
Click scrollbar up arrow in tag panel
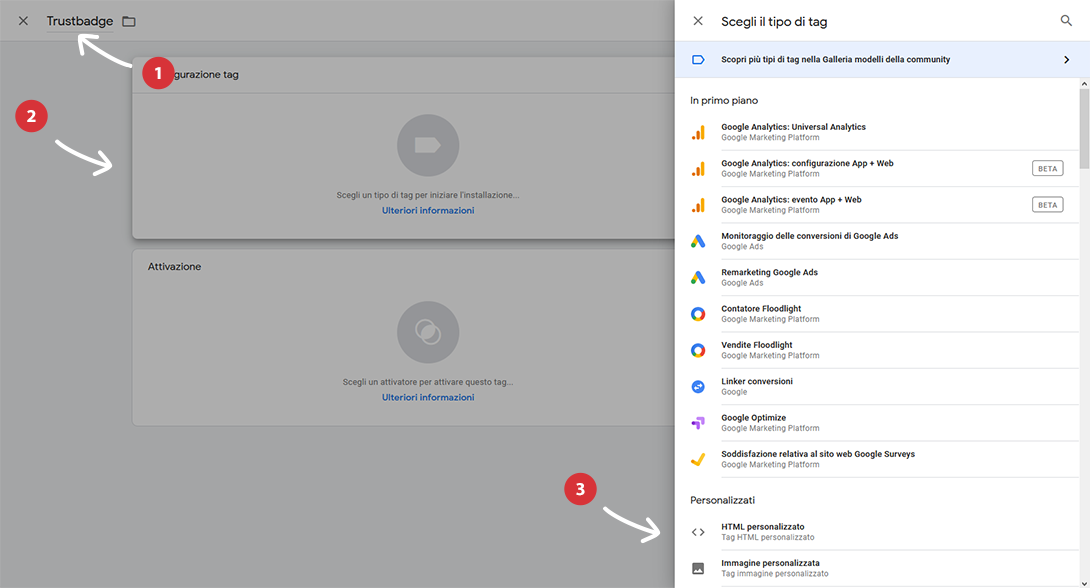coord(1084,83)
